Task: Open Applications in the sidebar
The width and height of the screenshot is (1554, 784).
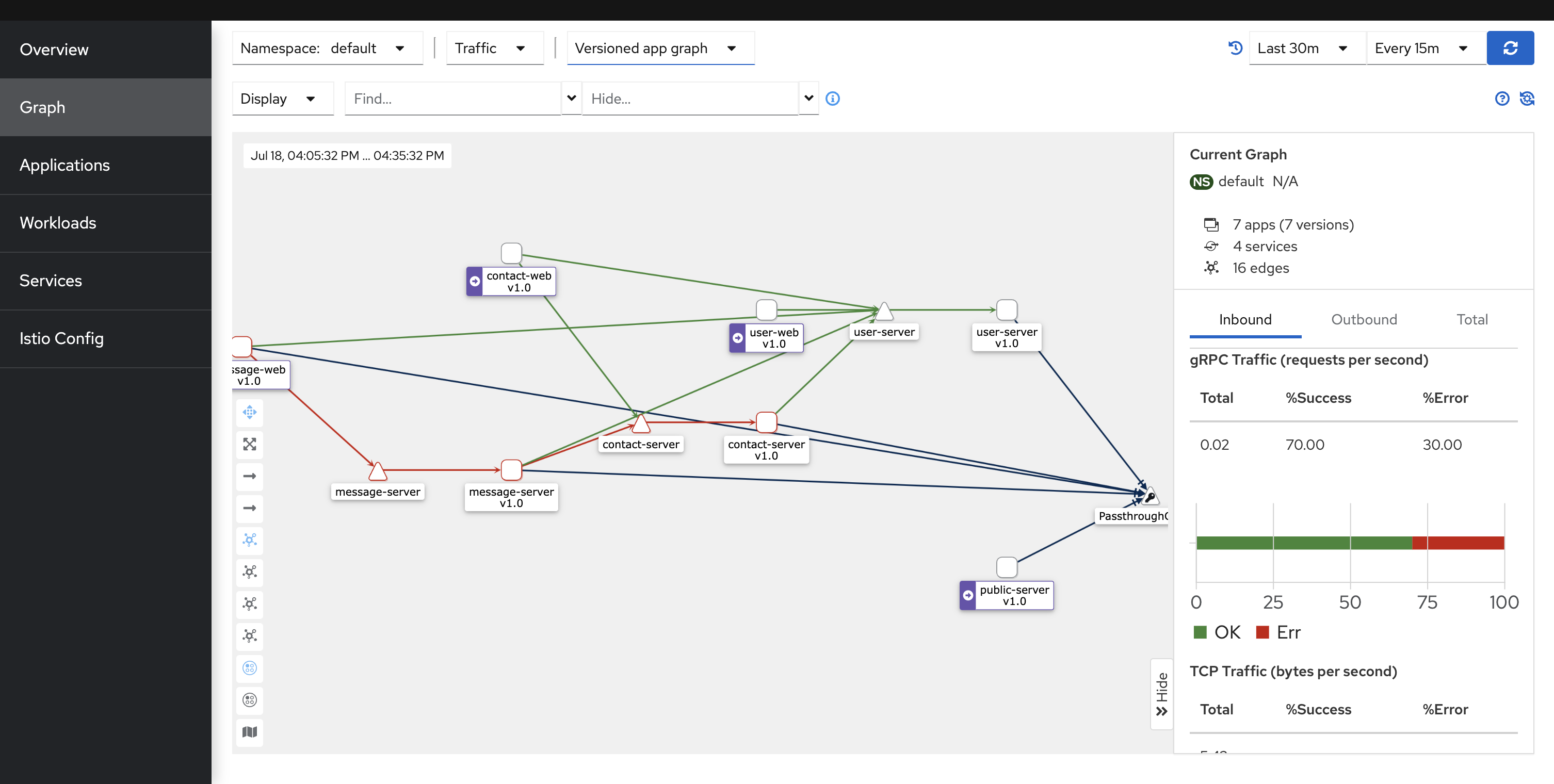Action: [x=106, y=165]
